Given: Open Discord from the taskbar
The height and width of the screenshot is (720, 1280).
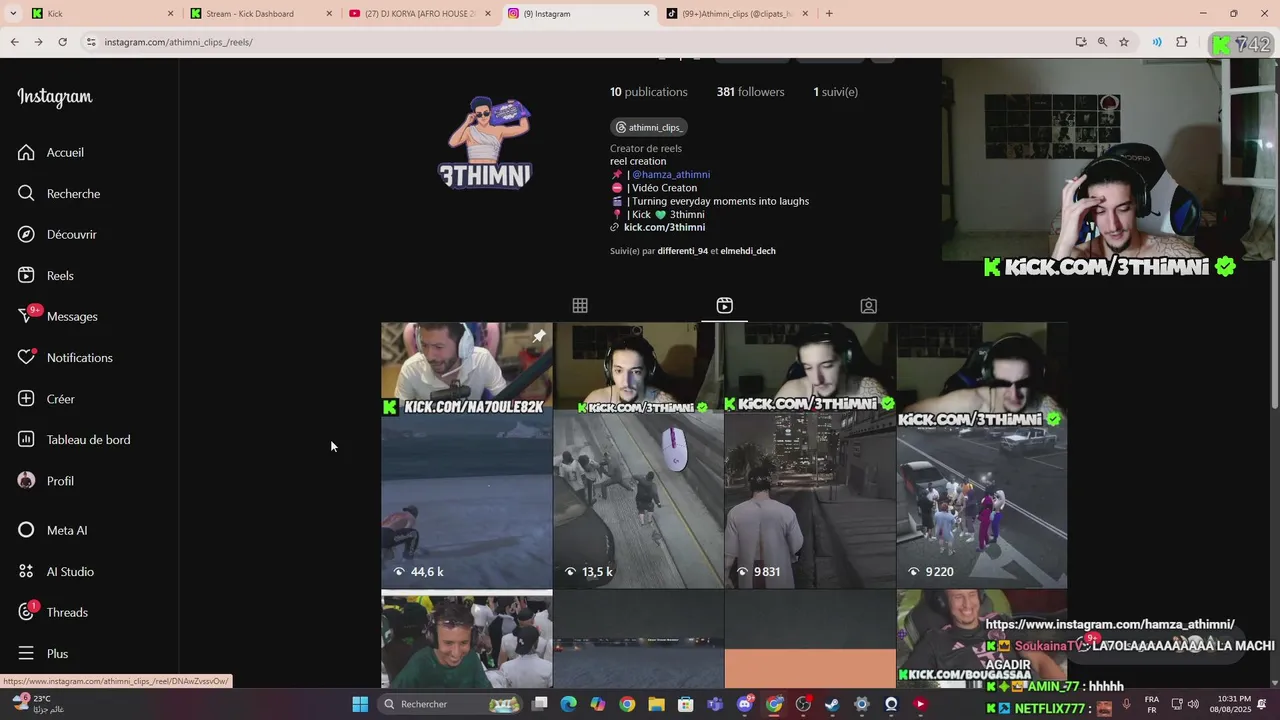Looking at the screenshot, I should pyautogui.click(x=745, y=704).
